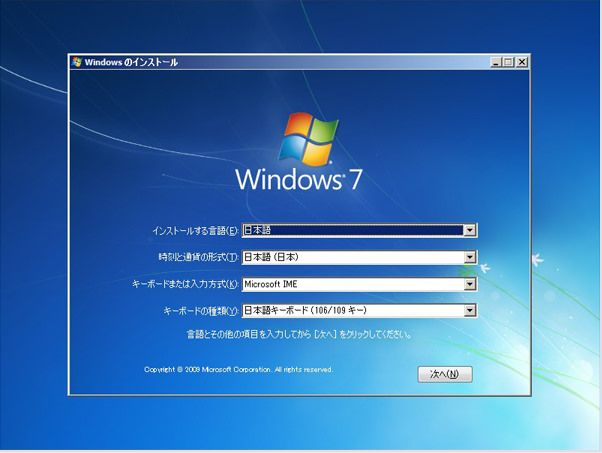Click the キーボードの種類(Y) label
The image size is (602, 453).
201,311
